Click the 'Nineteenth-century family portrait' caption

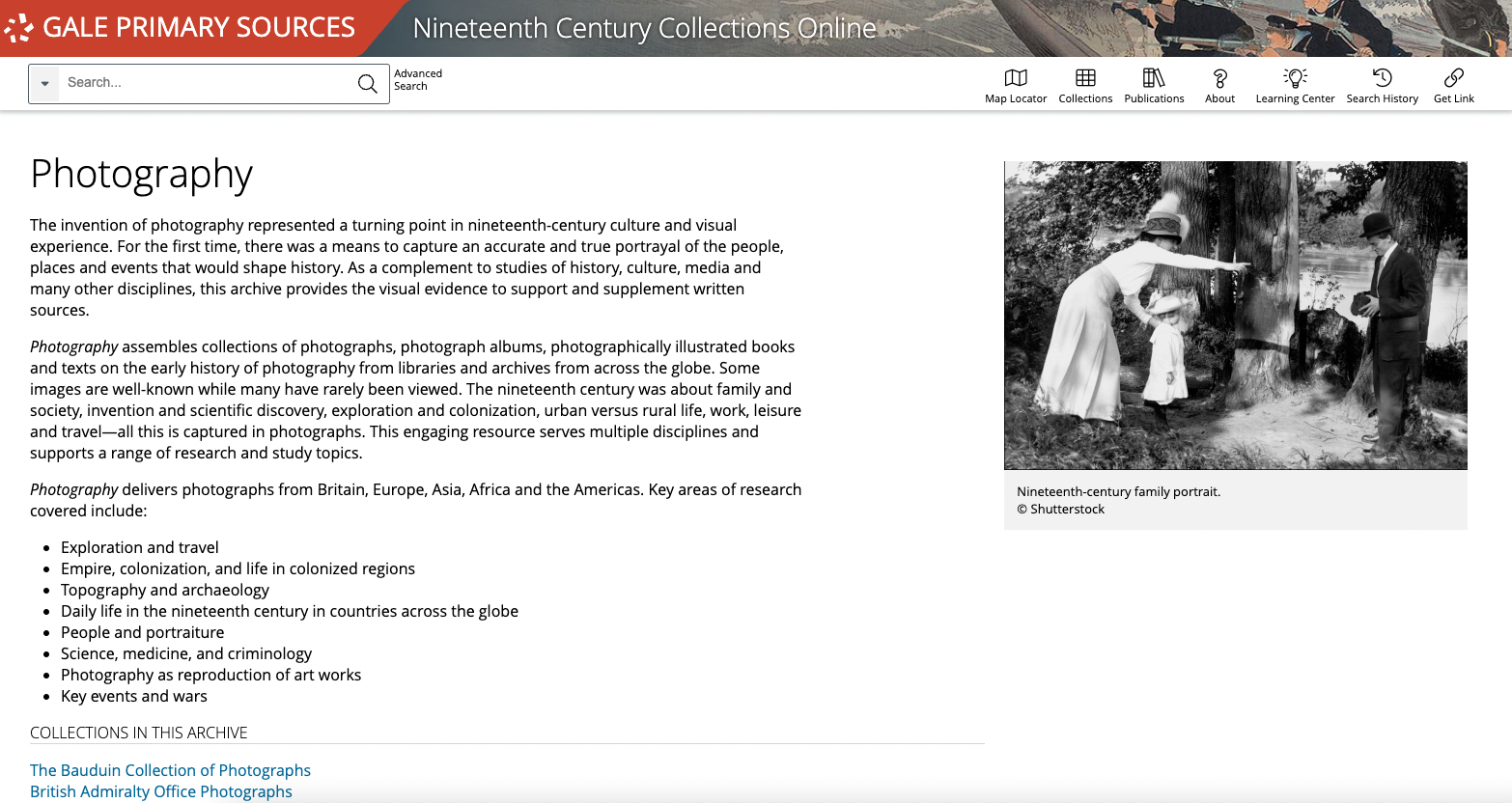pyautogui.click(x=1118, y=491)
